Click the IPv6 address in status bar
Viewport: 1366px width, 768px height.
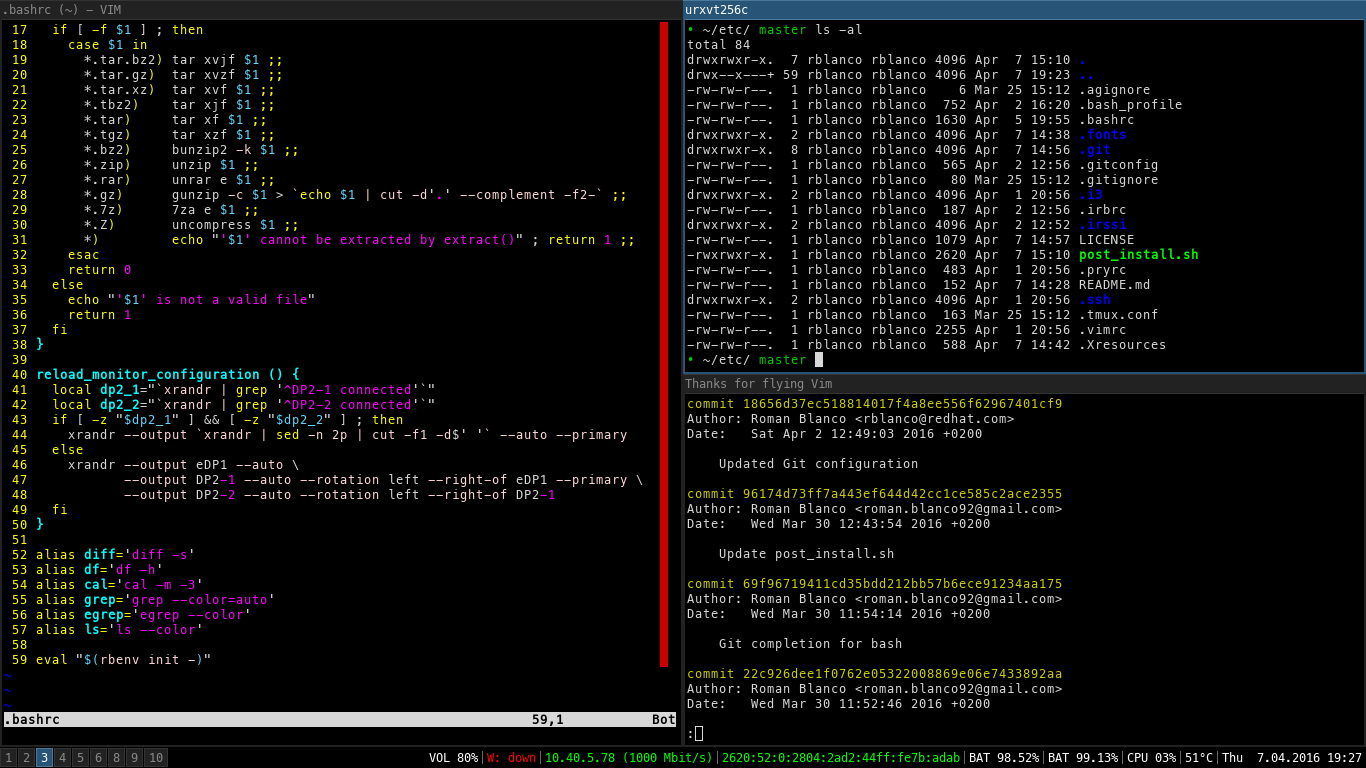coord(841,758)
